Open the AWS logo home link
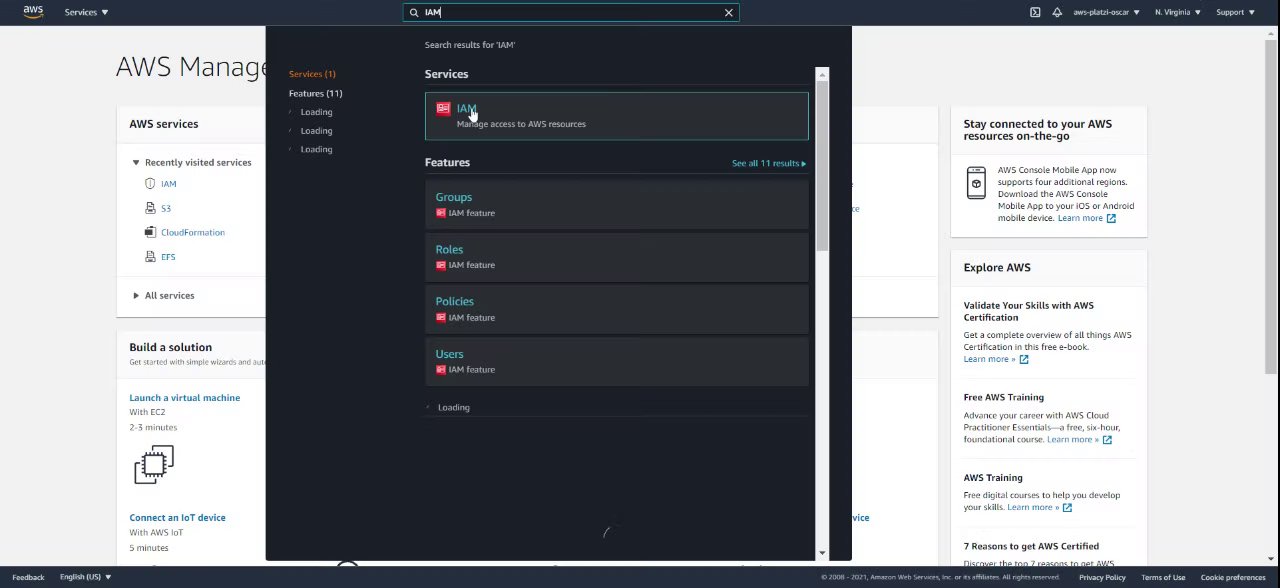The width and height of the screenshot is (1280, 588). [x=33, y=12]
